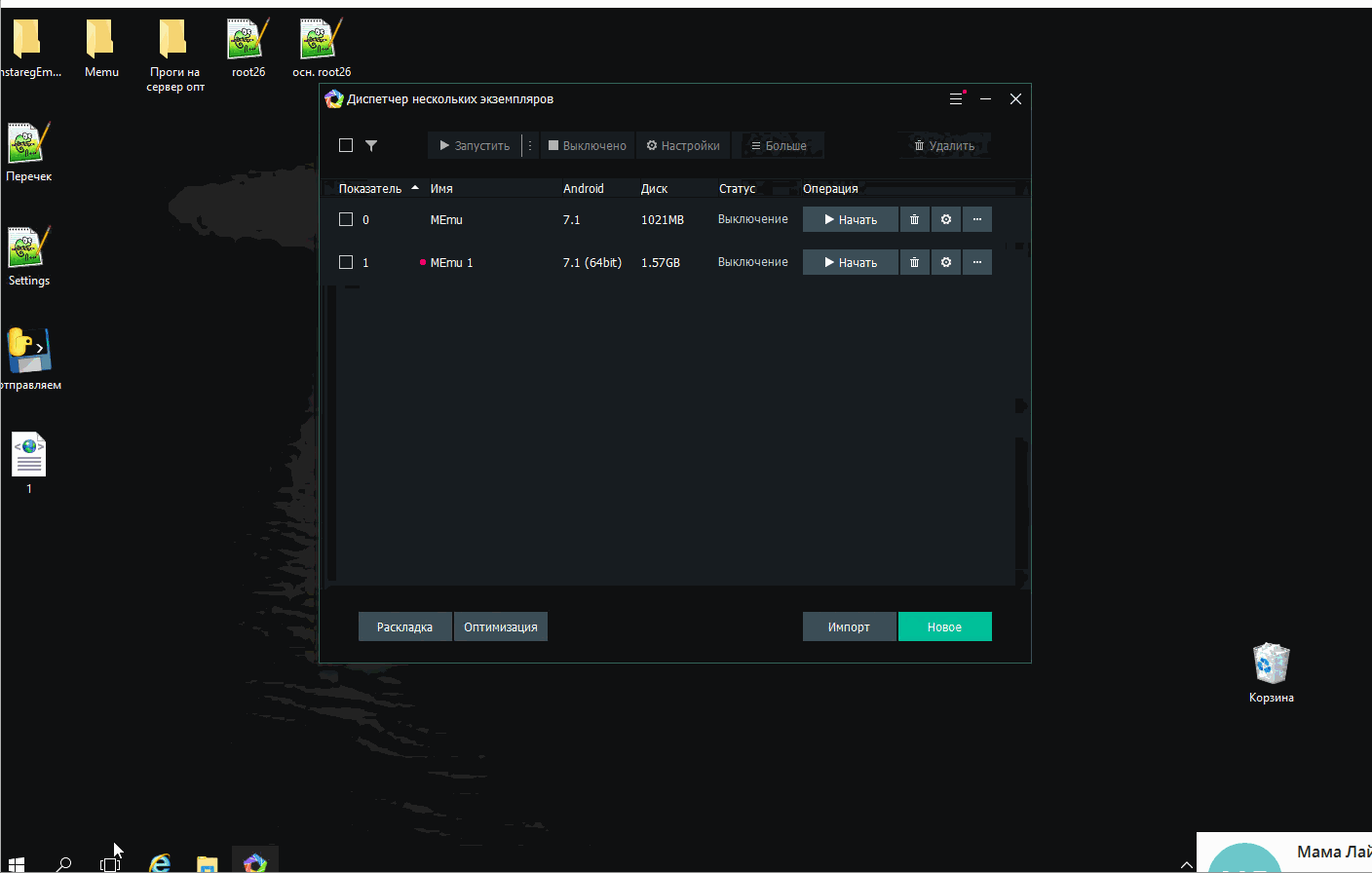Sort by the Показатель column header
The height and width of the screenshot is (873, 1372).
pyautogui.click(x=370, y=188)
